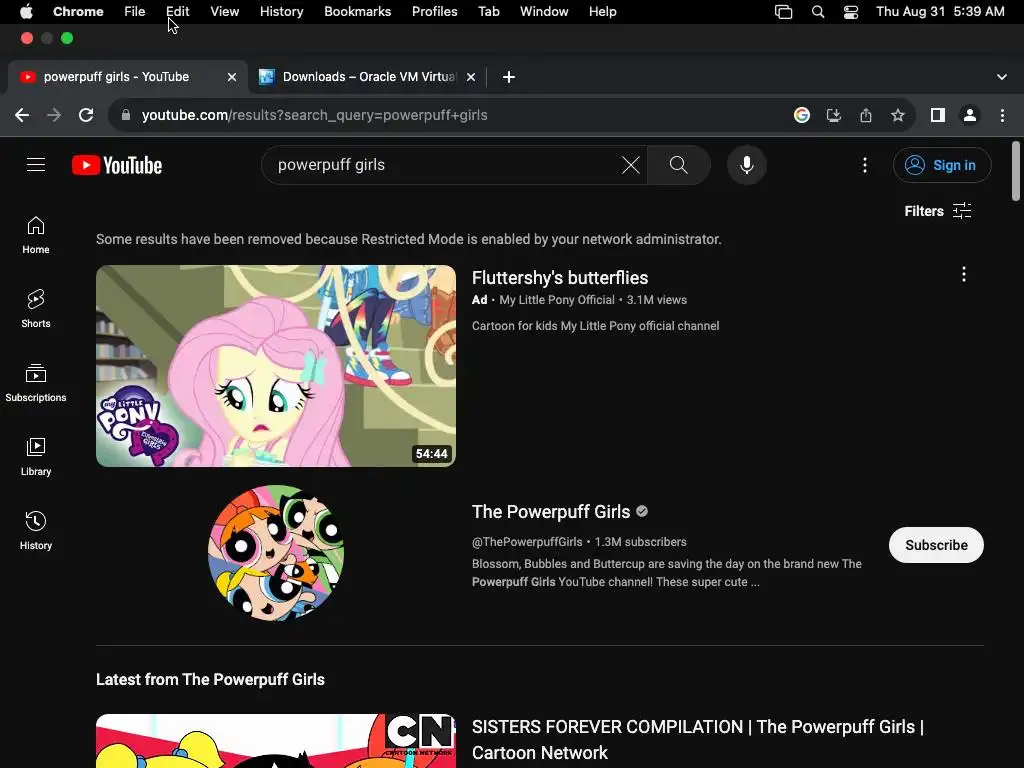Click the Google icon in address bar

click(x=802, y=115)
